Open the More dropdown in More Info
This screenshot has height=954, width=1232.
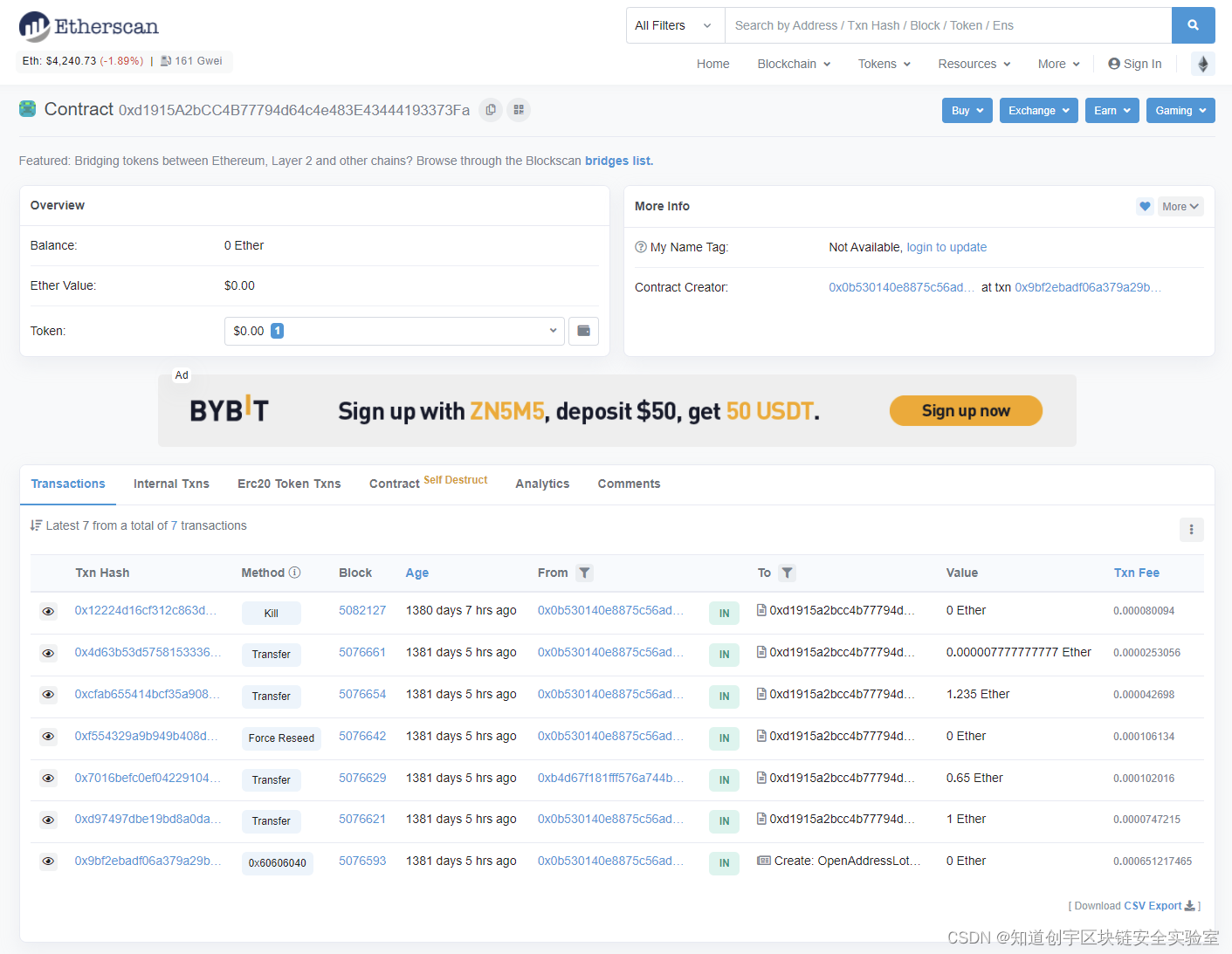1180,207
